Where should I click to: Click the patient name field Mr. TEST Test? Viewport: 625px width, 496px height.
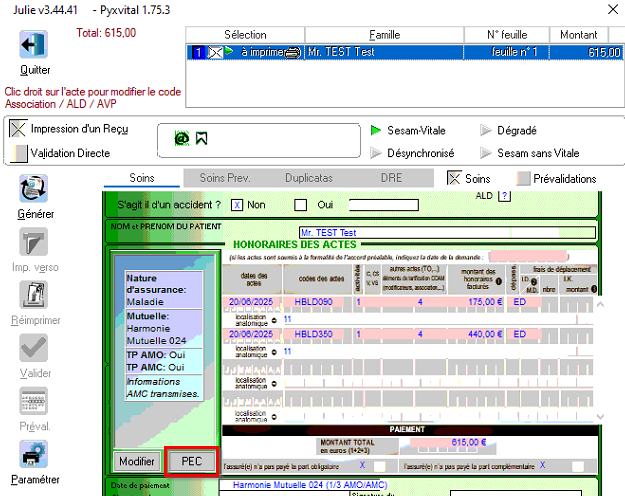click(447, 232)
